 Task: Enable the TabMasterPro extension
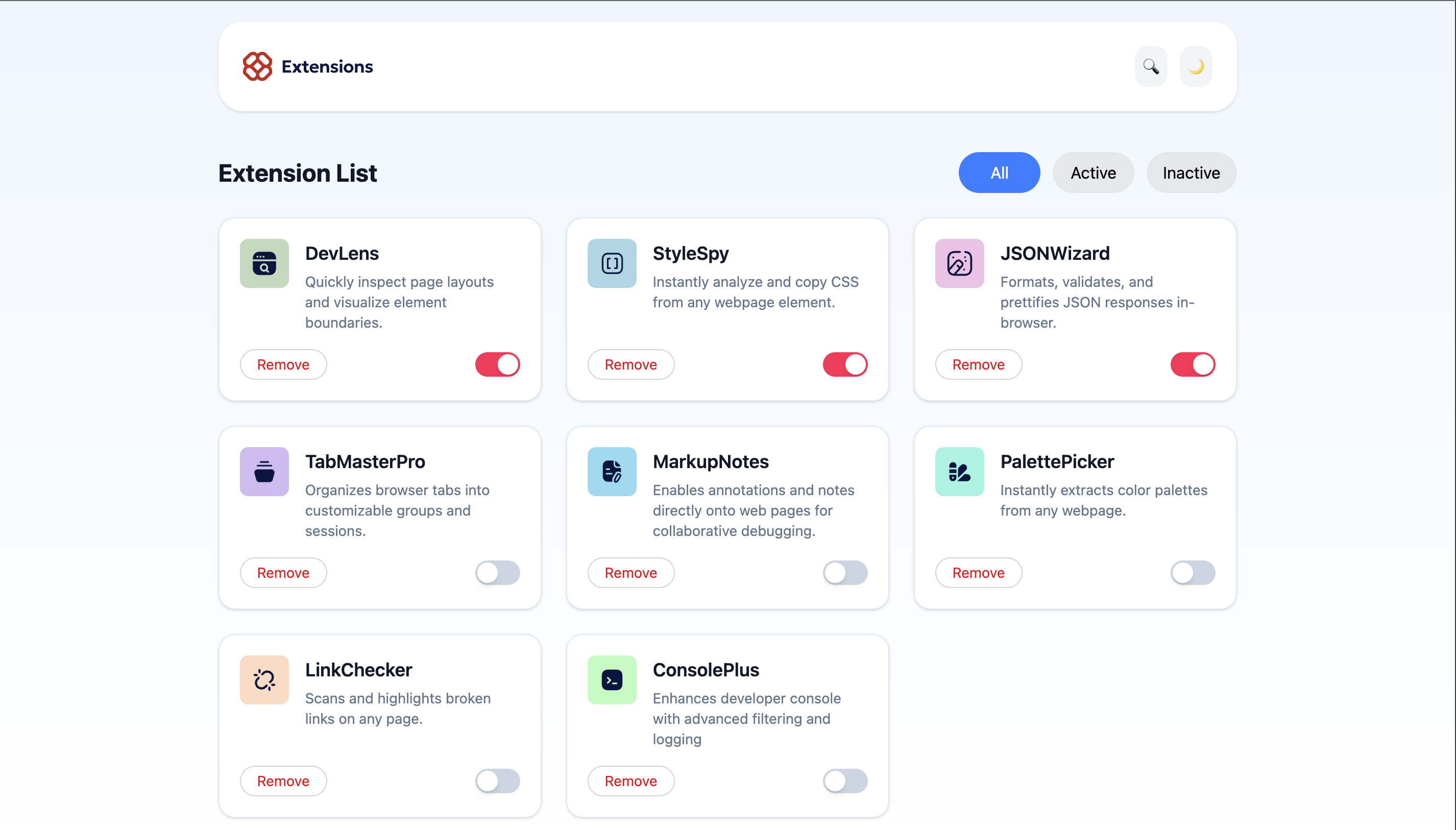click(497, 572)
